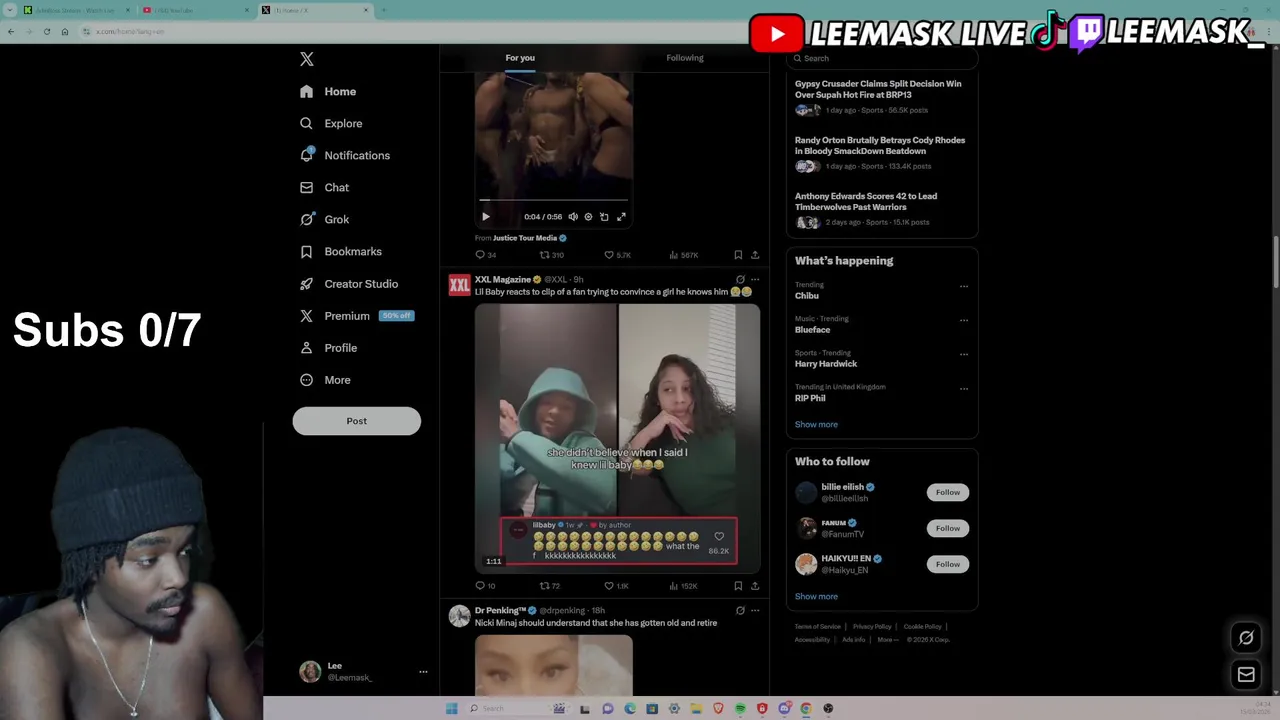This screenshot has height=720, width=1280.
Task: Open Profile in the sidebar
Action: tap(328, 347)
